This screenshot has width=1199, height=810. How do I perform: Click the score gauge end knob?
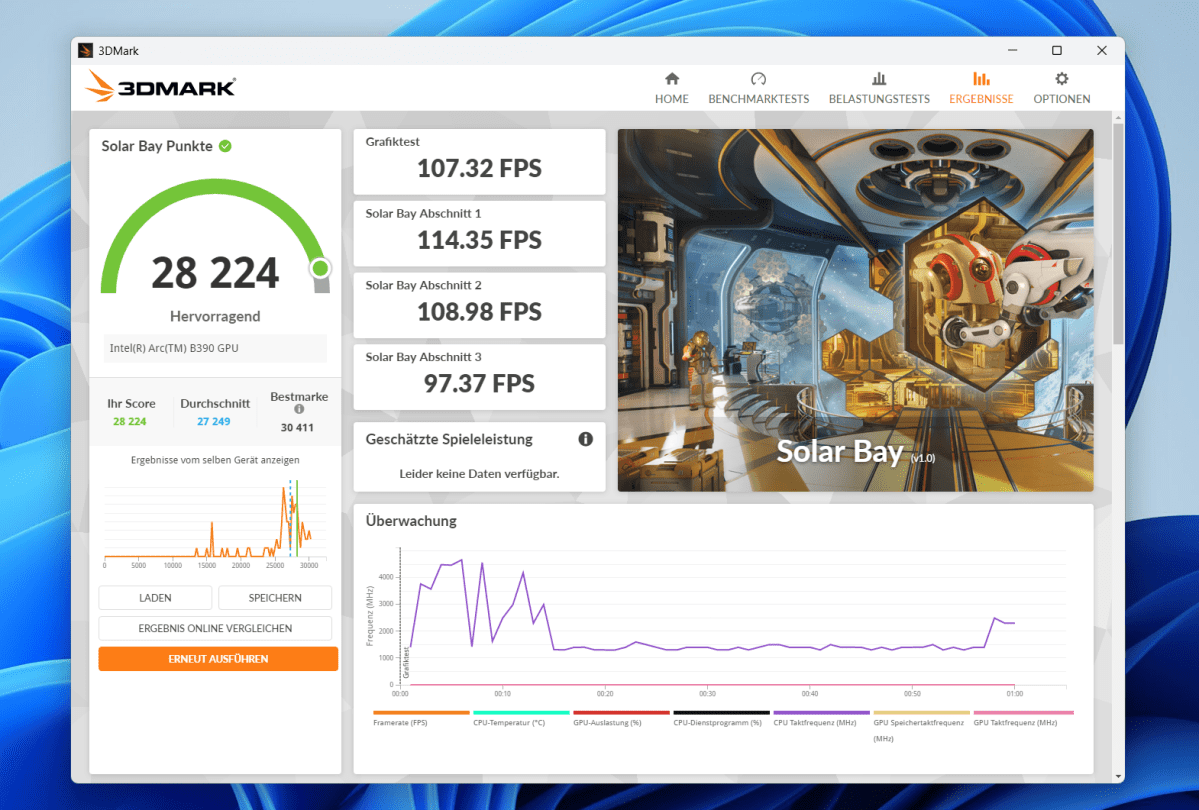320,268
